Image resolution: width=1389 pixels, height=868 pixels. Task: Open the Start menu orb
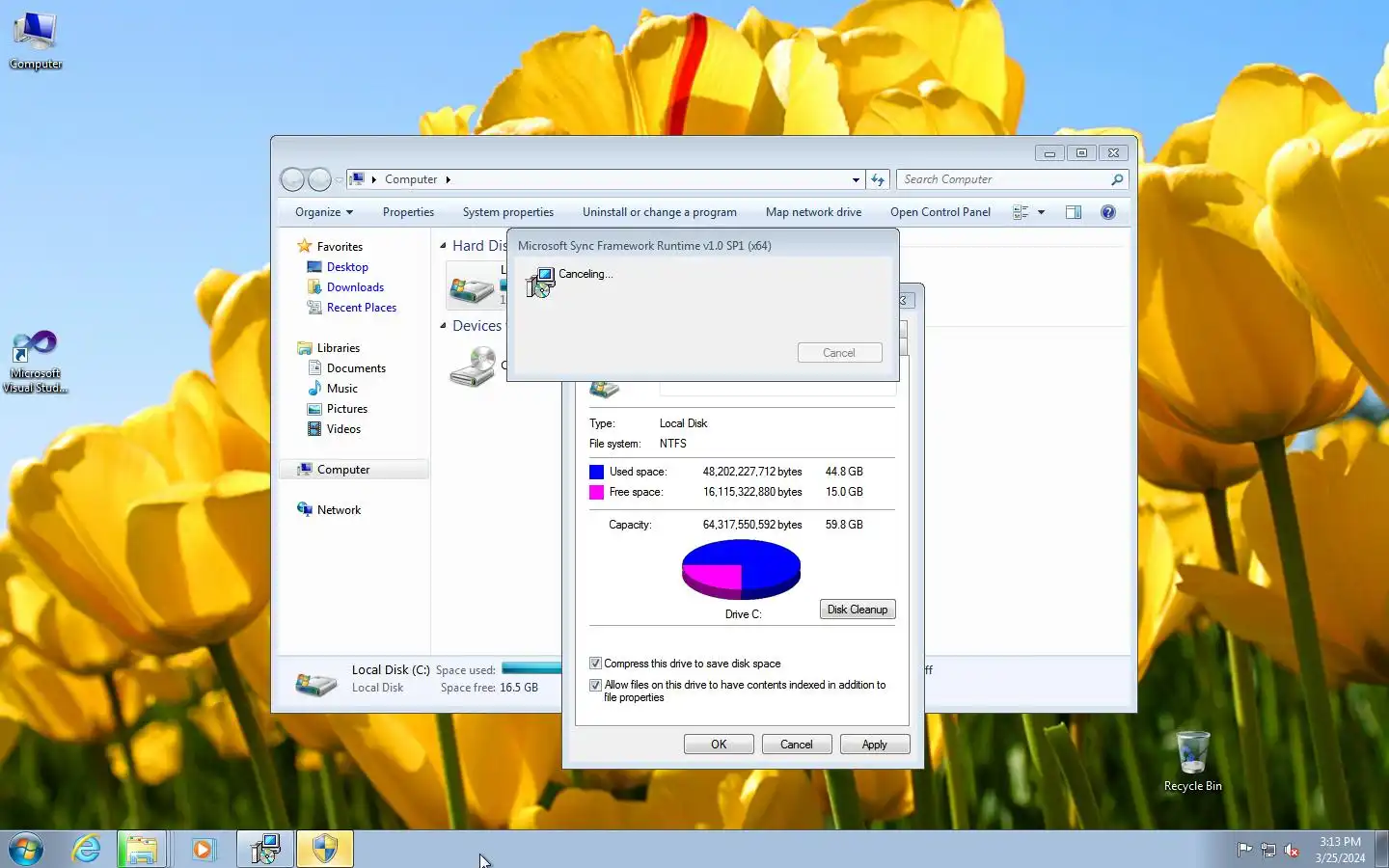pos(26,849)
